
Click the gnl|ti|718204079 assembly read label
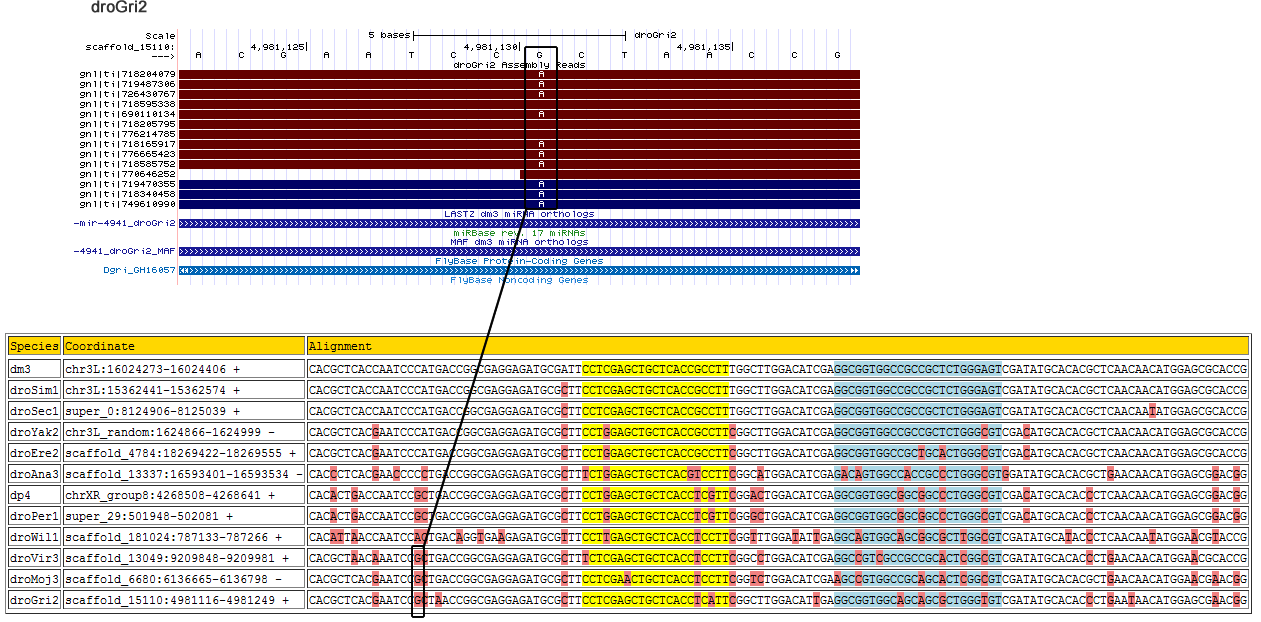[x=127, y=74]
